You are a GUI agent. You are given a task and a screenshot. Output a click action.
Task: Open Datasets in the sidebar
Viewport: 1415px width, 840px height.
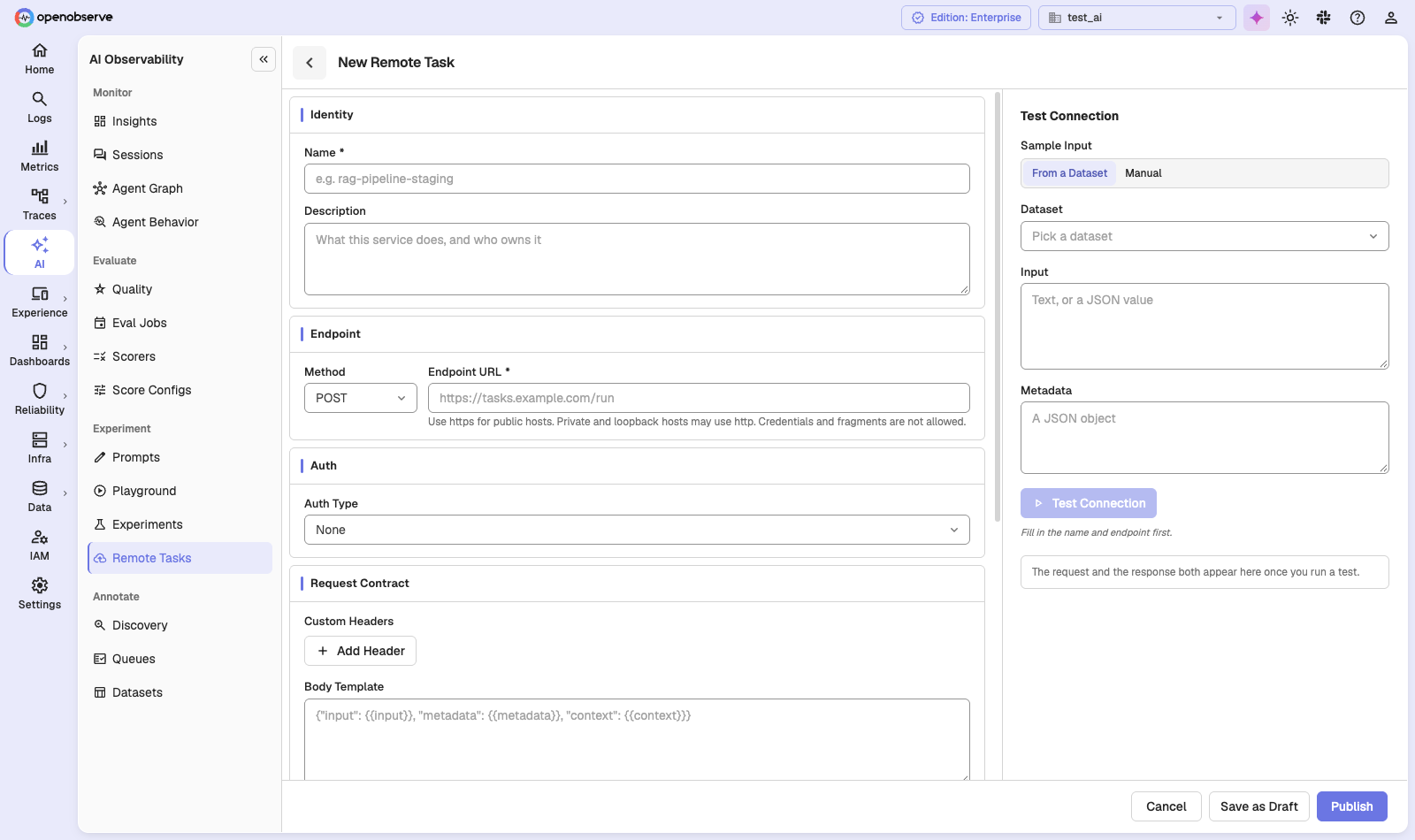(x=180, y=692)
